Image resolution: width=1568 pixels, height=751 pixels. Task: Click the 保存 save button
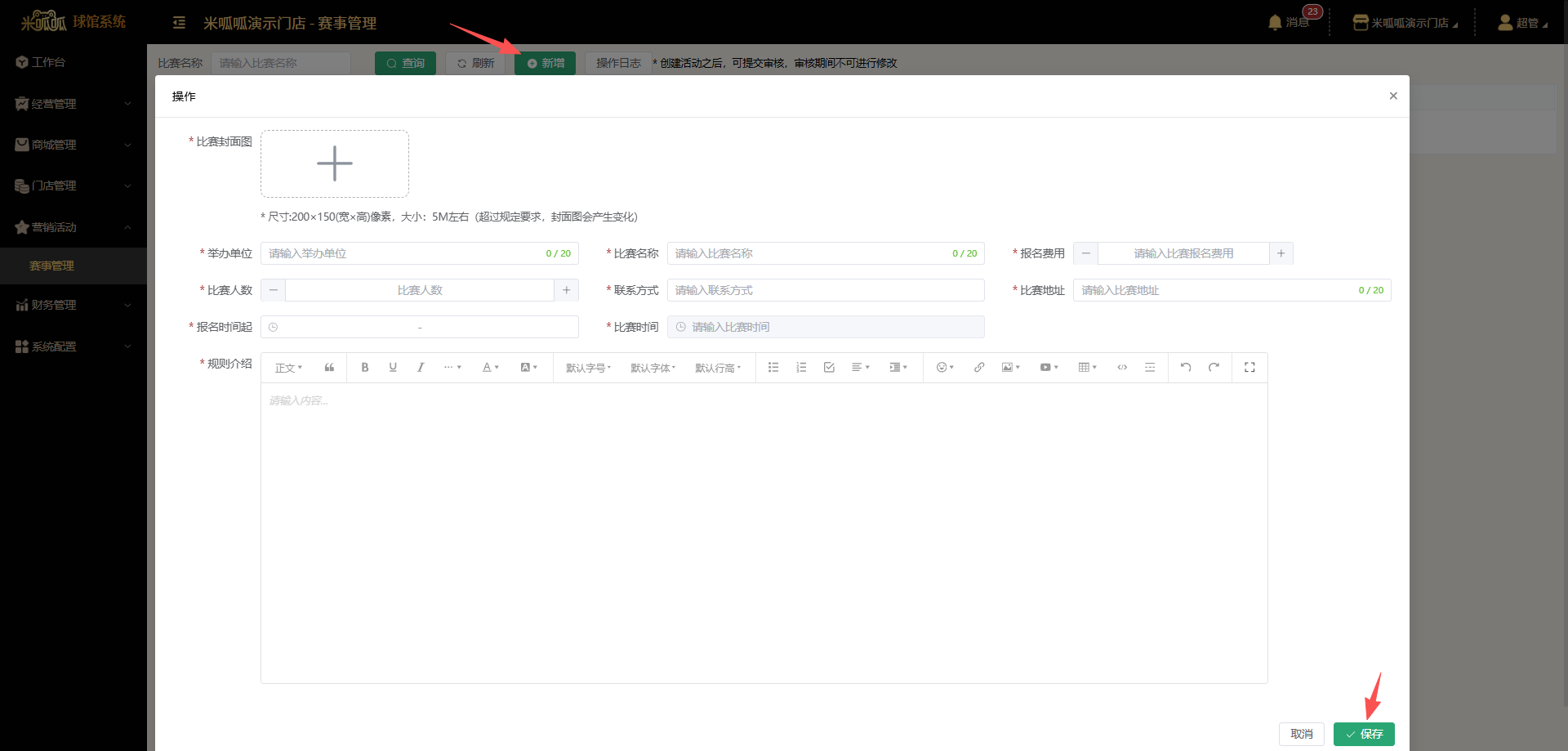[1364, 734]
